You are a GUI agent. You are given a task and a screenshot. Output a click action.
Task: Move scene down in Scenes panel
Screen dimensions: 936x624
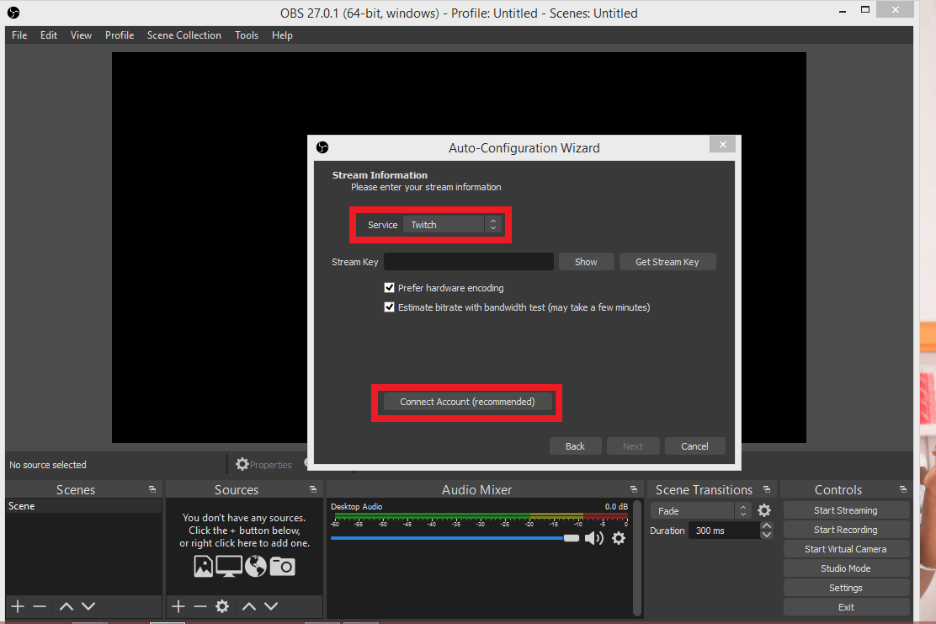click(88, 607)
